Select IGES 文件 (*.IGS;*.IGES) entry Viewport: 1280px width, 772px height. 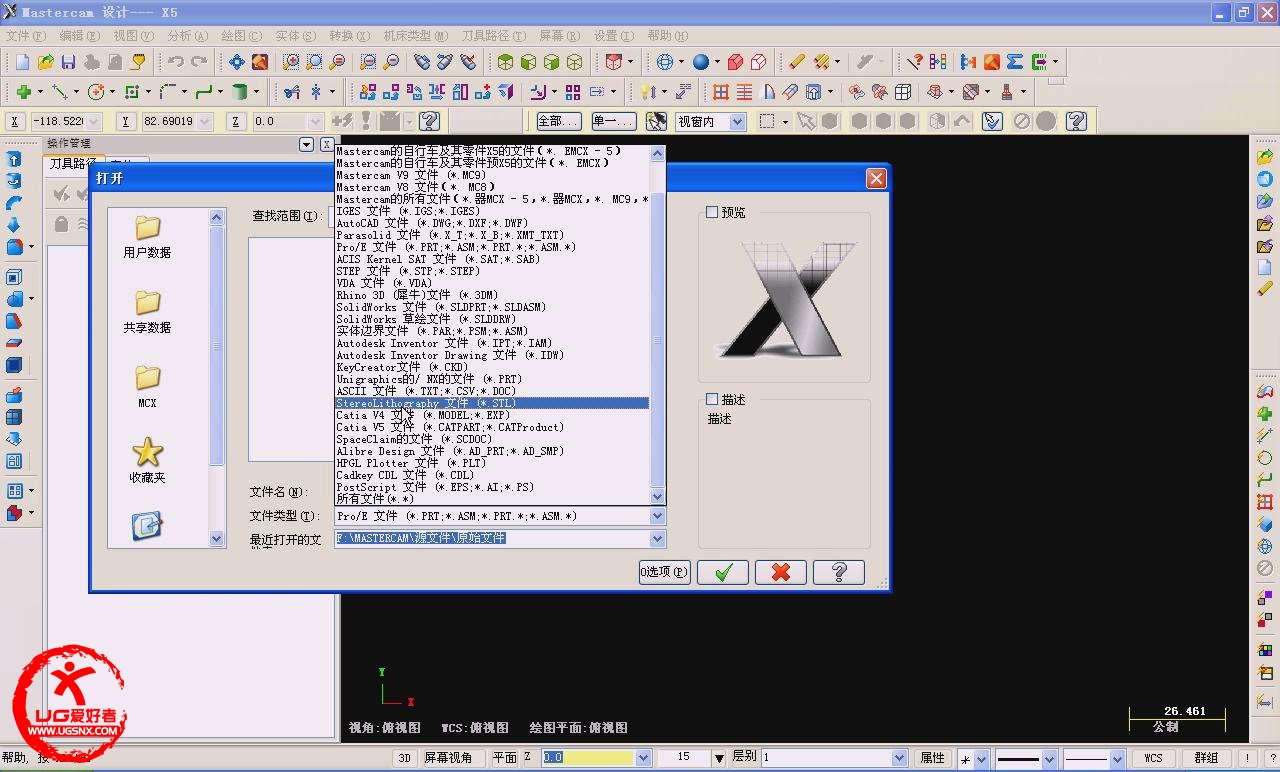coord(492,211)
